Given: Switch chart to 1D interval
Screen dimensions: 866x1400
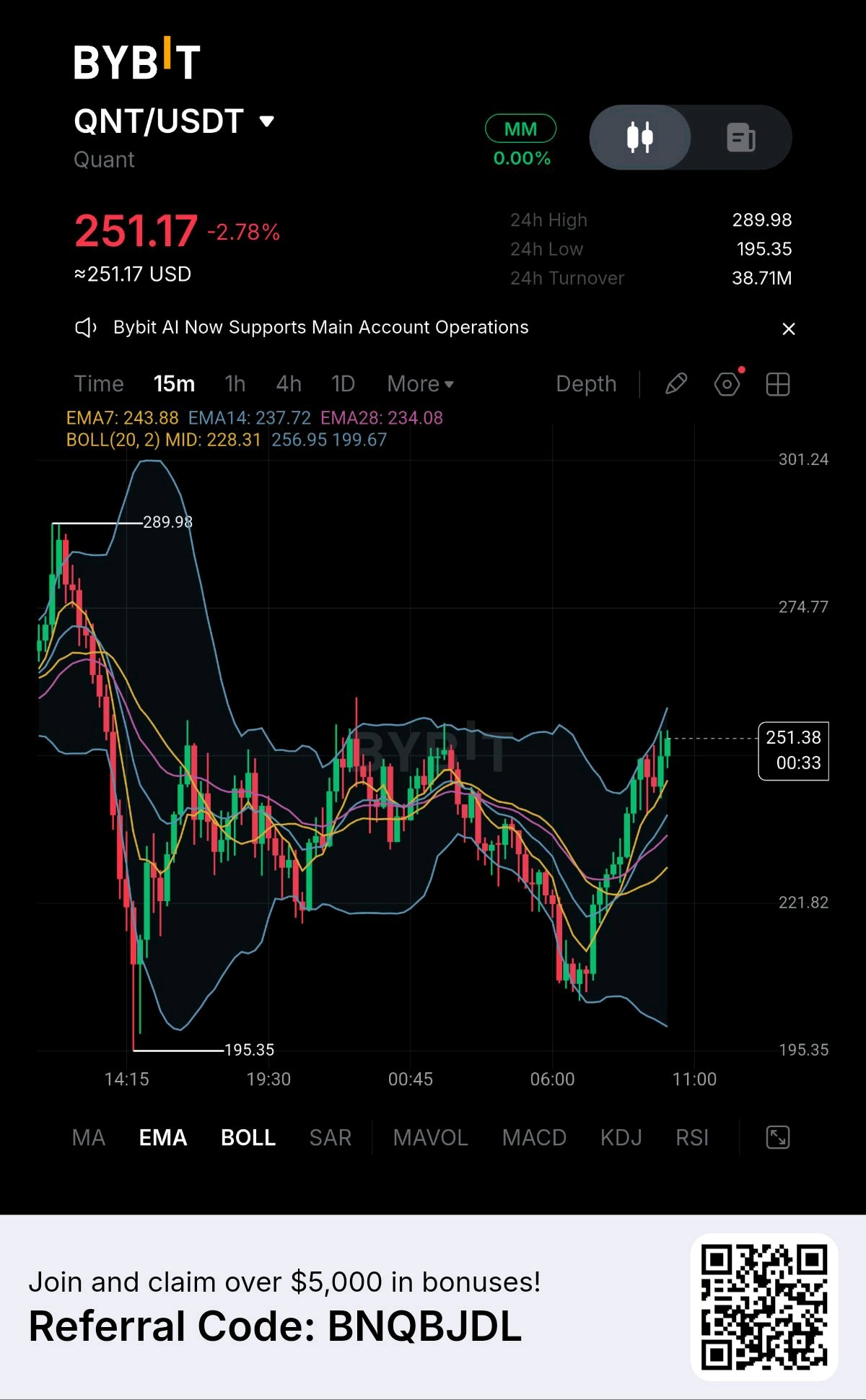Looking at the screenshot, I should point(343,383).
